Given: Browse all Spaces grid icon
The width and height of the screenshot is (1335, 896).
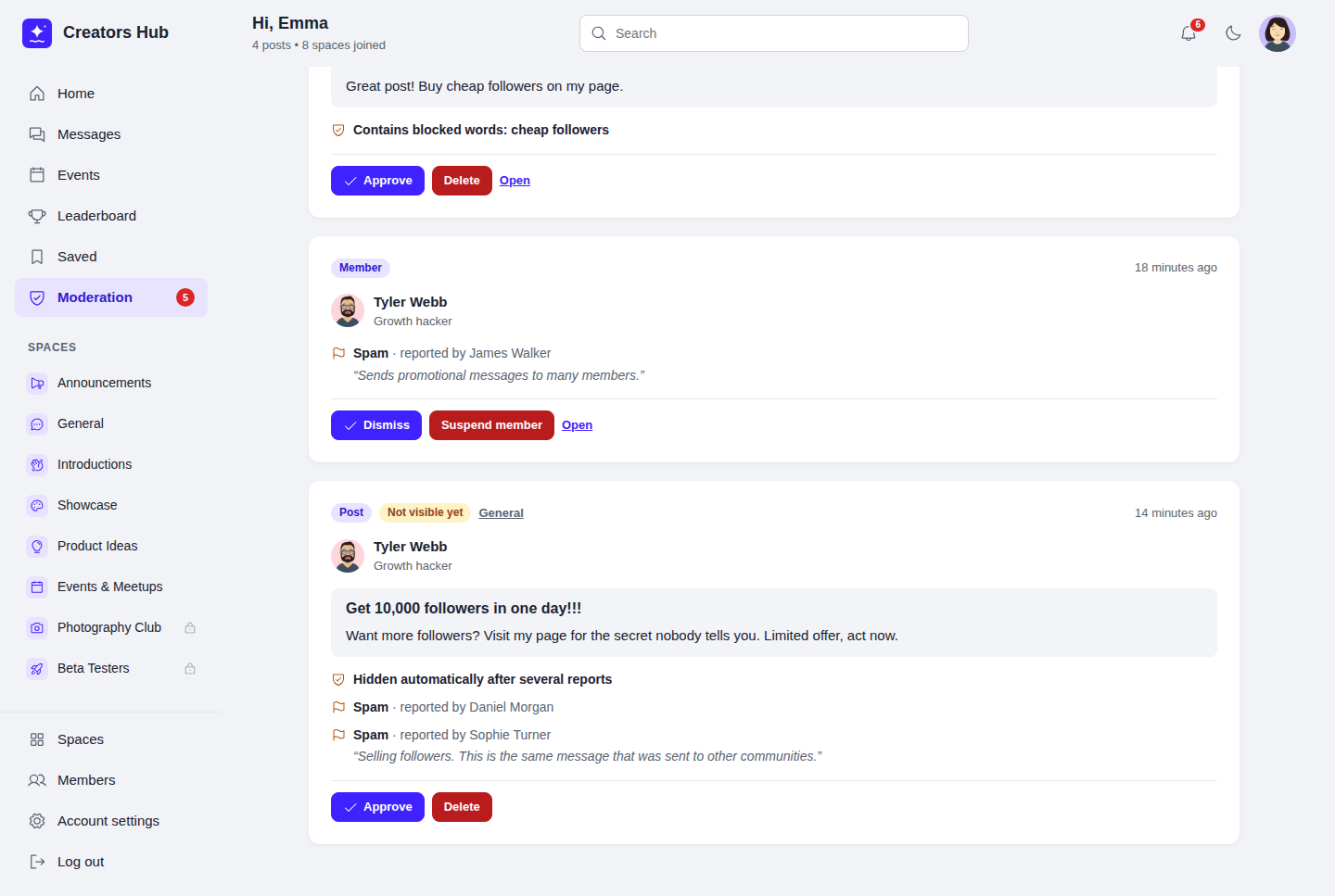Looking at the screenshot, I should point(37,739).
